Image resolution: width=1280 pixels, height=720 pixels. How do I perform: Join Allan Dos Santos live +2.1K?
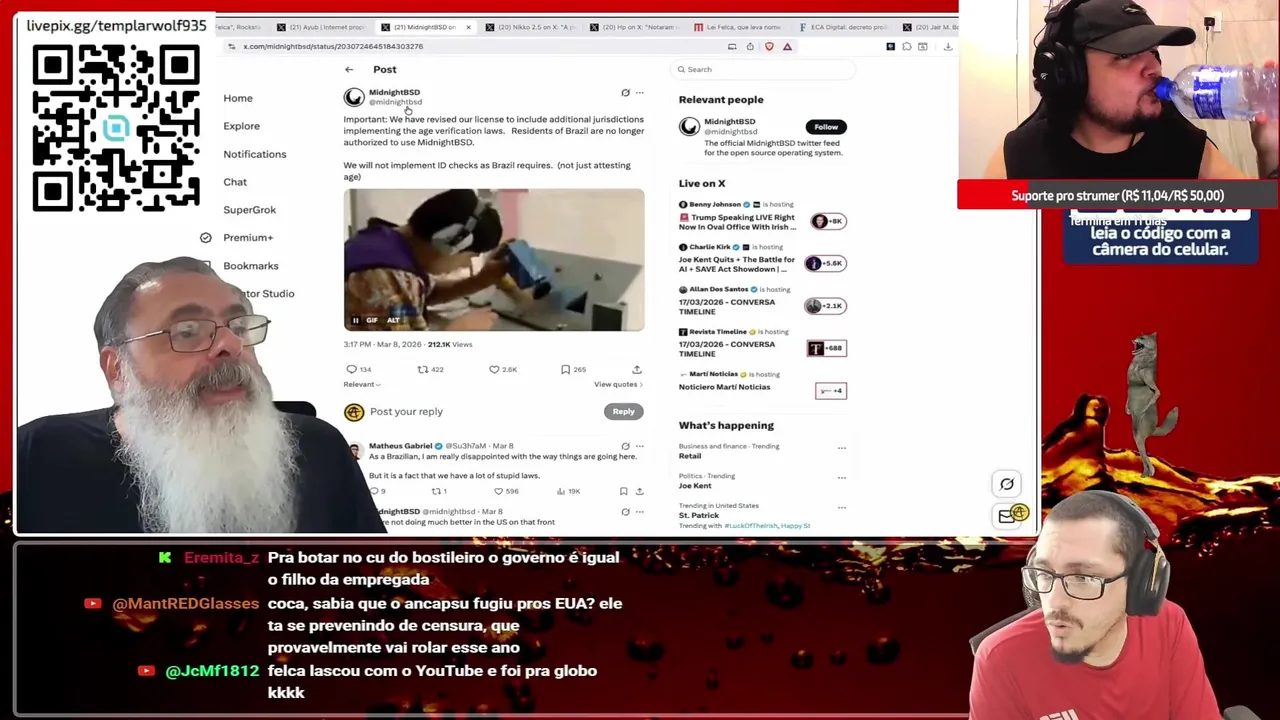(826, 306)
